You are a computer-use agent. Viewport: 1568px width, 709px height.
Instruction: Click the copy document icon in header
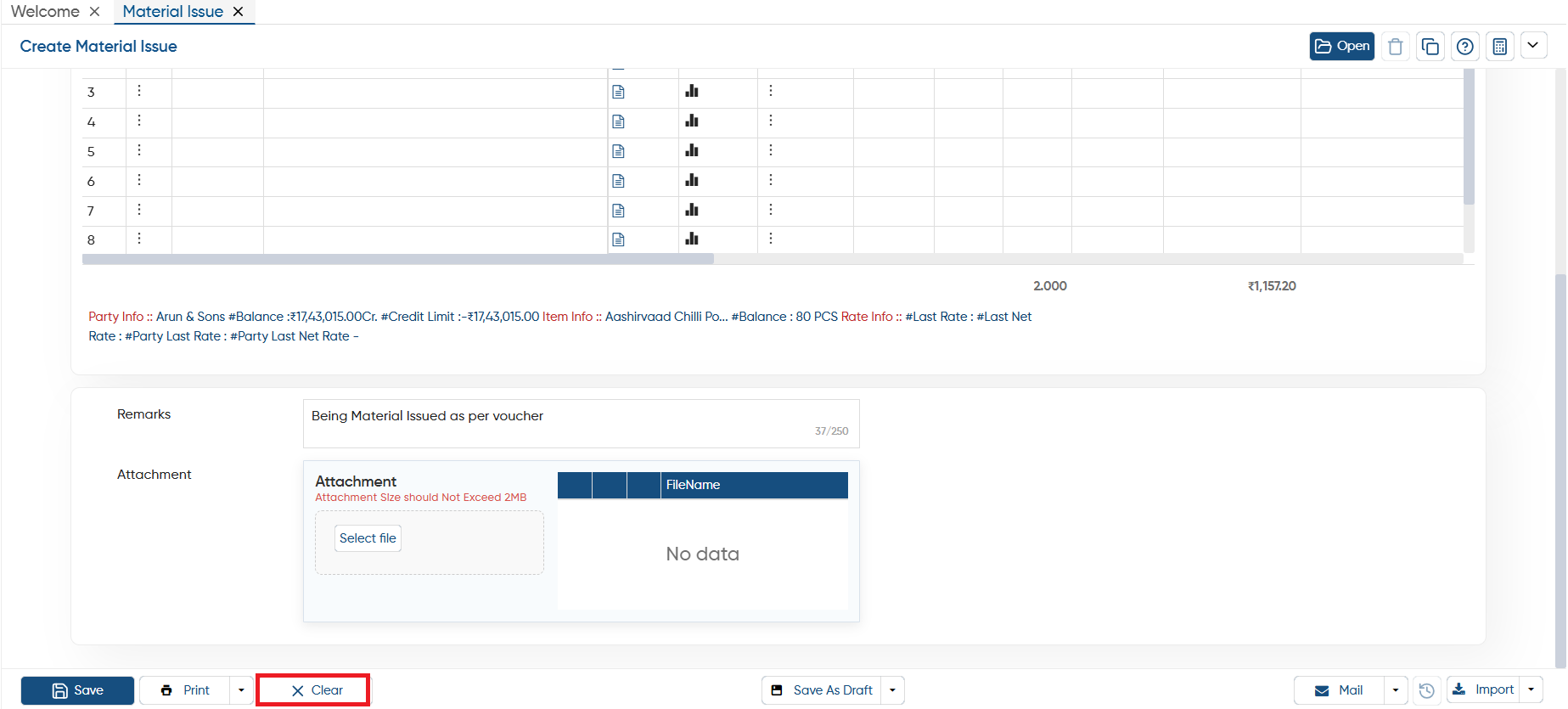(1430, 47)
